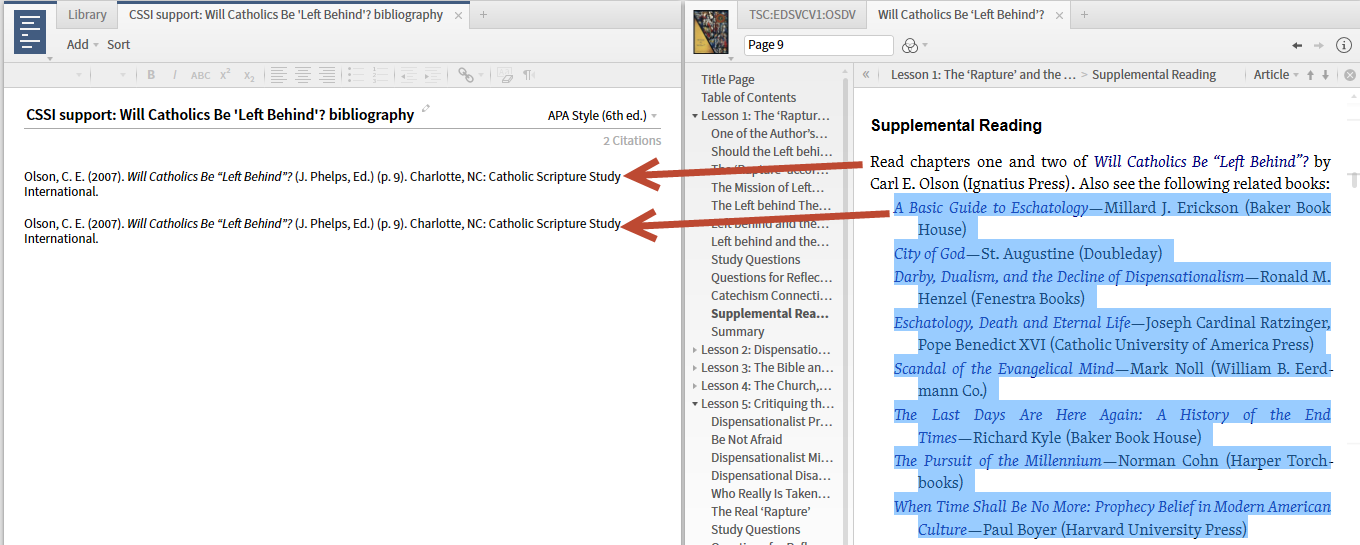Click the insert link chain icon

(465, 75)
